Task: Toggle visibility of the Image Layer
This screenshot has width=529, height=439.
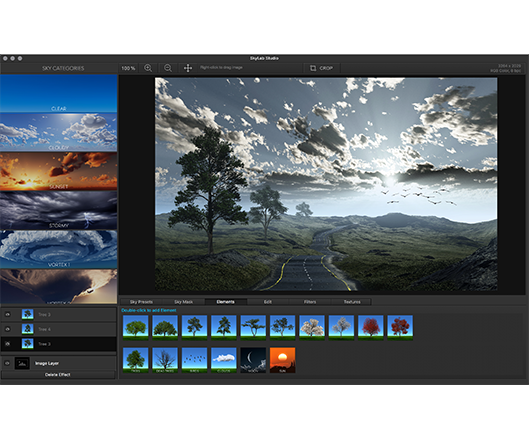Action: click(x=7, y=363)
